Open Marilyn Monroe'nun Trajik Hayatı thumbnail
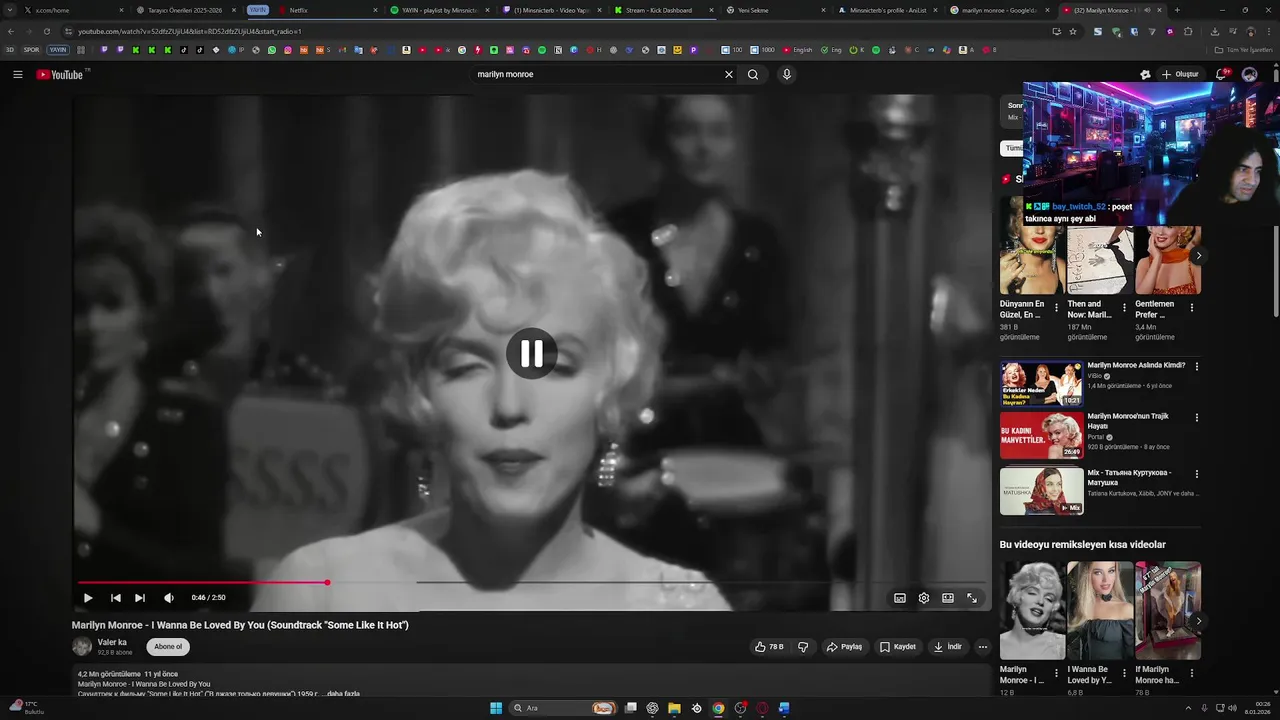This screenshot has height=720, width=1280. tap(1041, 435)
